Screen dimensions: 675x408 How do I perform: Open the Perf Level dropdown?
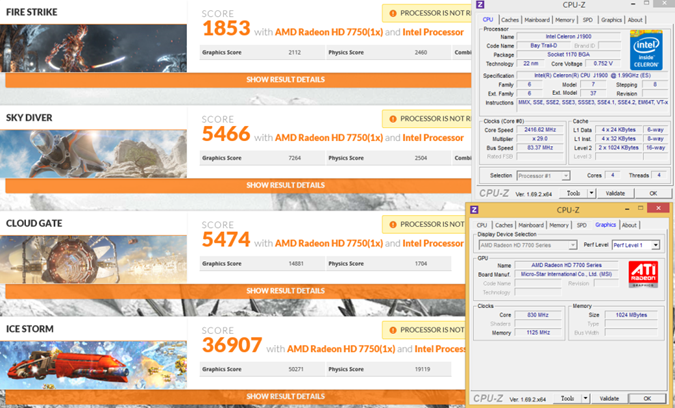tap(636, 245)
